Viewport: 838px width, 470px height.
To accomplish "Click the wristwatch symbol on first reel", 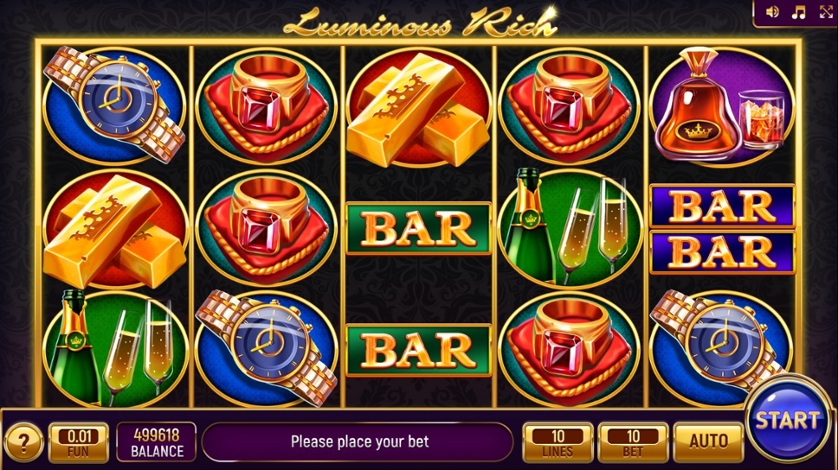I will click(x=114, y=105).
